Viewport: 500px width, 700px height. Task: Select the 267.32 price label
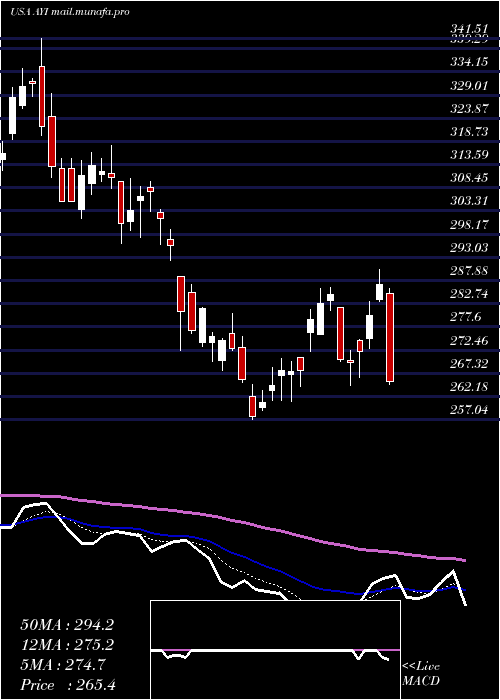click(469, 364)
